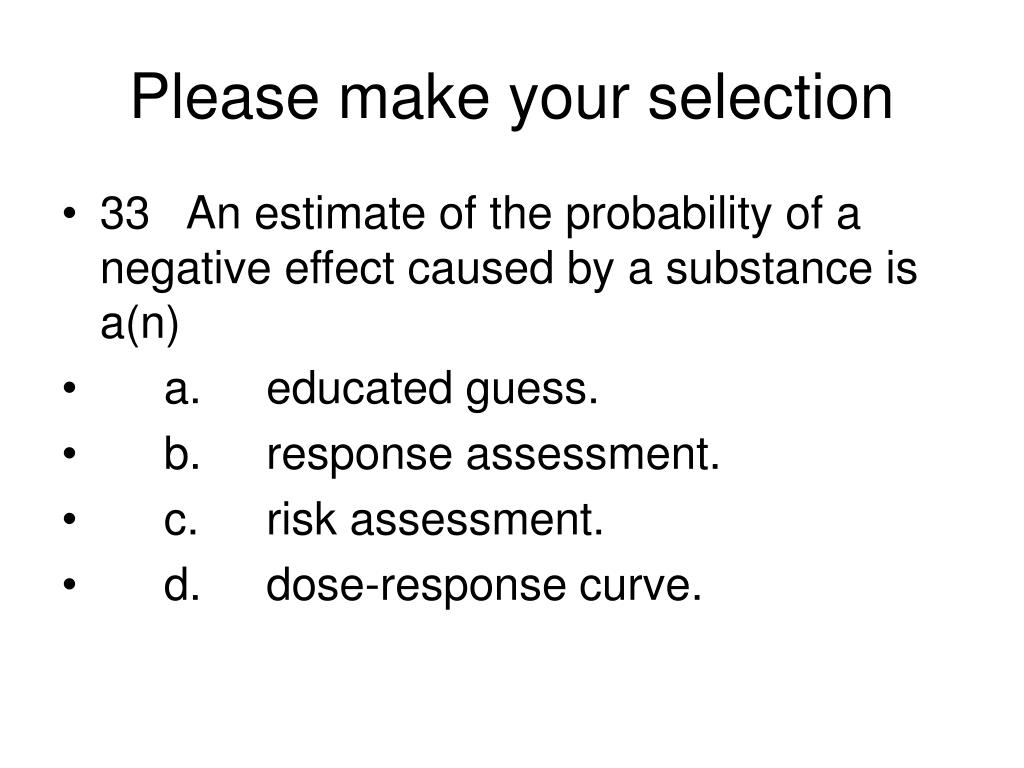
Task: Click the question number 33
Action: tap(124, 214)
